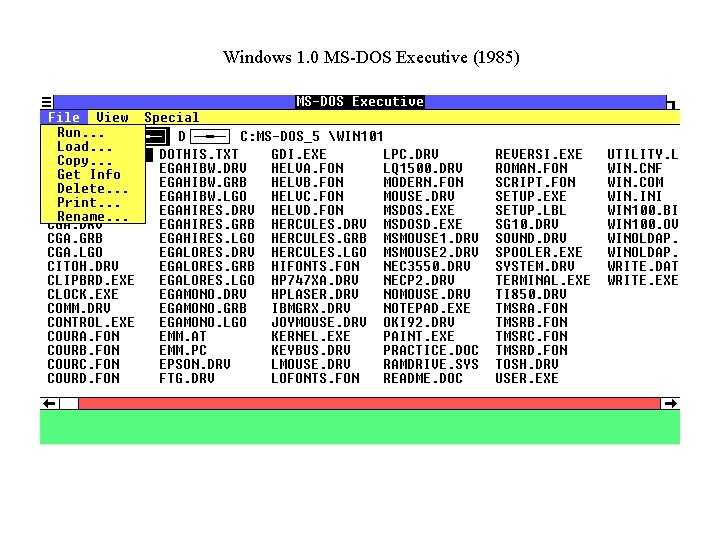The image size is (720, 540).
Task: Select the file EMM.AT
Action: 183,336
